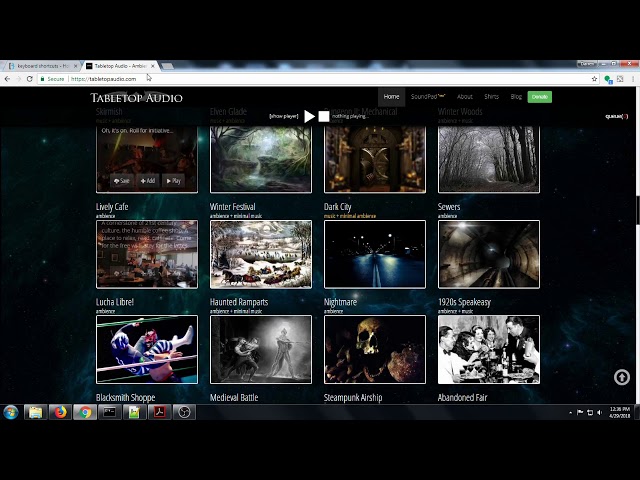The image size is (640, 480).
Task: Open OBS Studio from the taskbar
Action: 184,412
